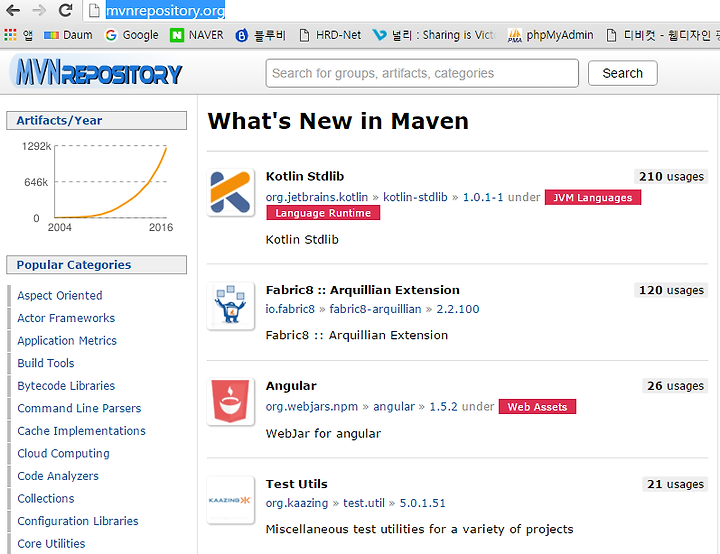The height and width of the screenshot is (554, 720).
Task: Open the Code Analyzers category
Action: coord(58,476)
